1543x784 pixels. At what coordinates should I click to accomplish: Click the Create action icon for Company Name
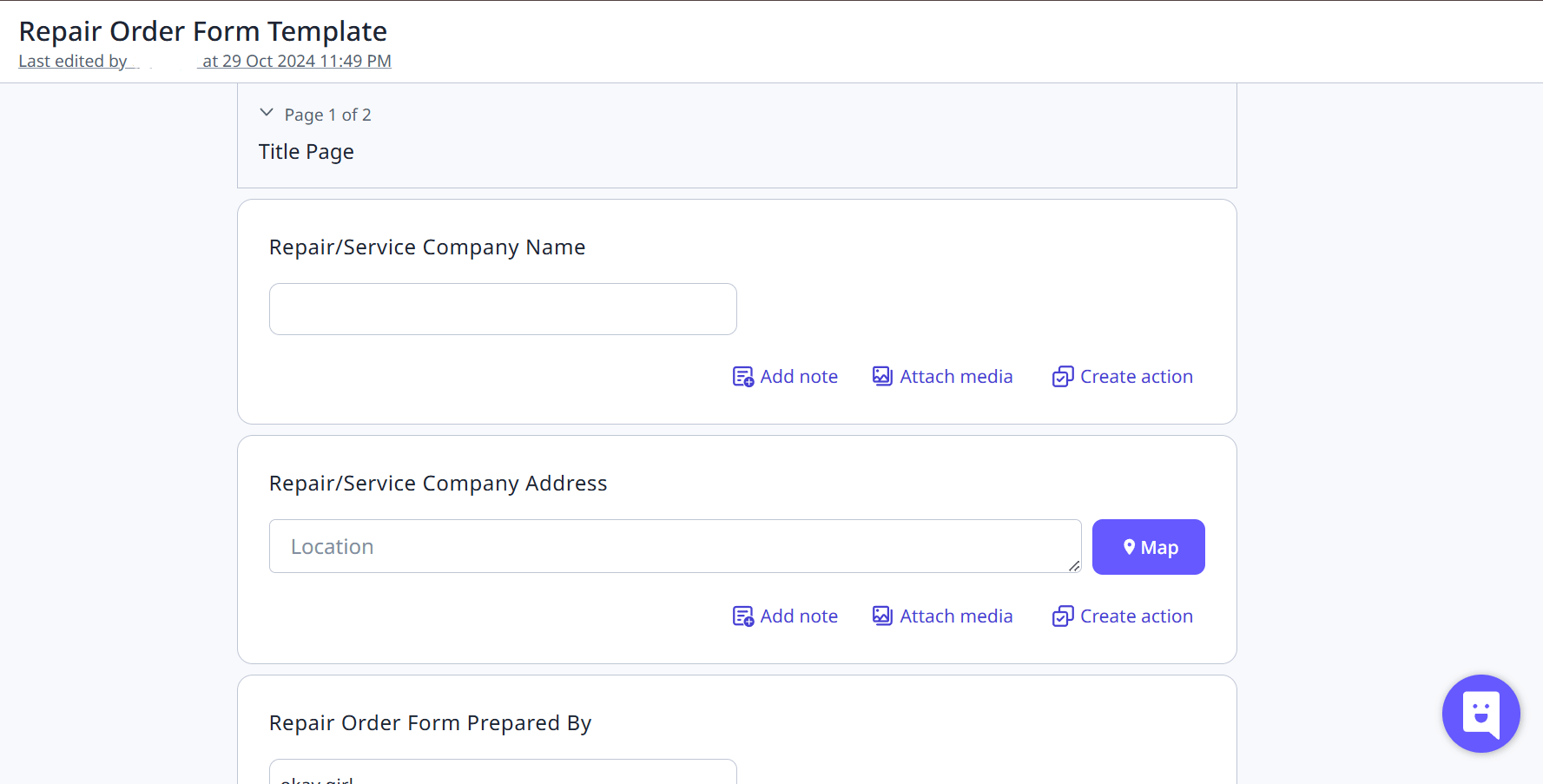(1062, 376)
